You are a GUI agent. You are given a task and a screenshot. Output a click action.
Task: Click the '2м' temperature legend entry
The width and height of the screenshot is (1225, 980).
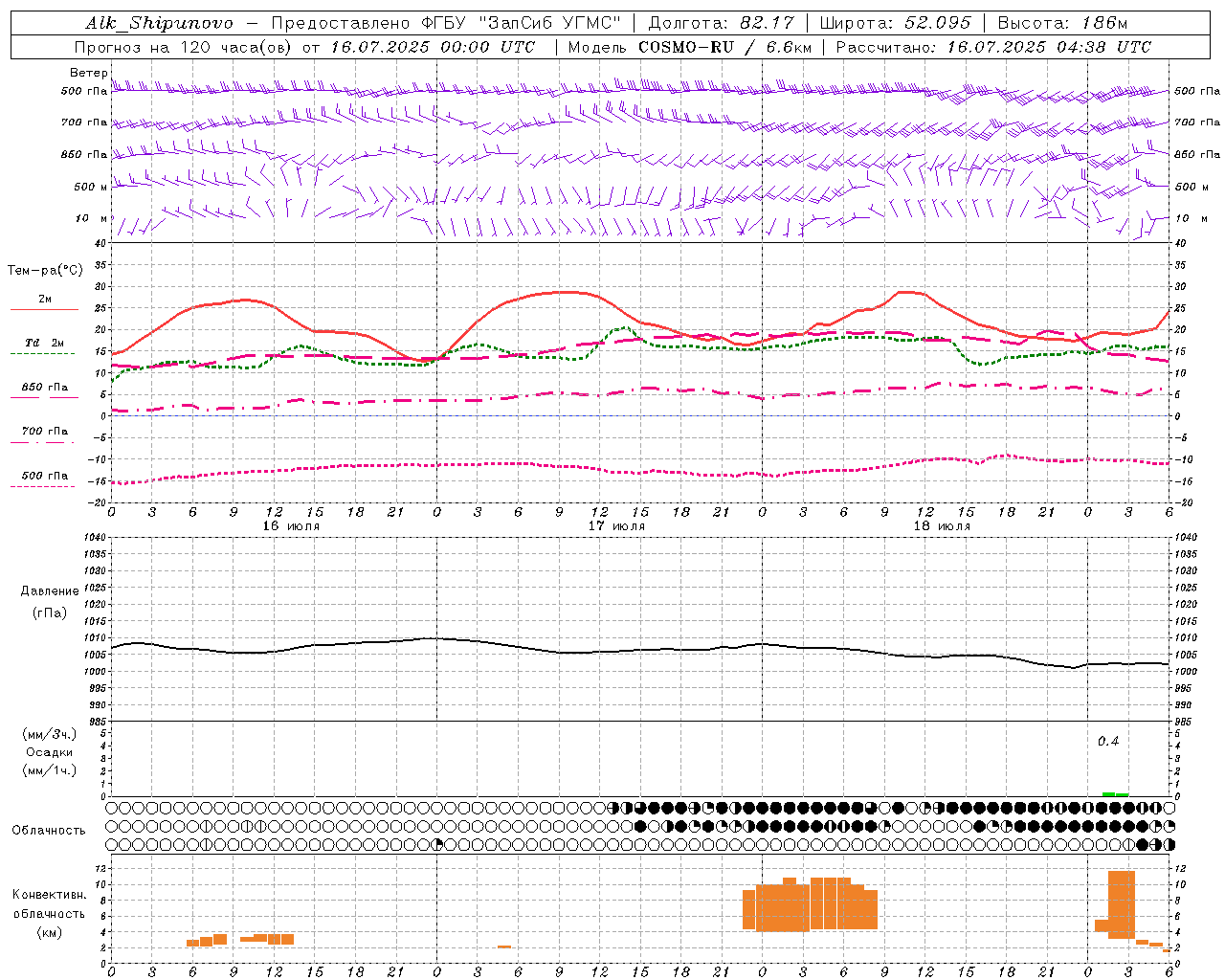point(45,300)
